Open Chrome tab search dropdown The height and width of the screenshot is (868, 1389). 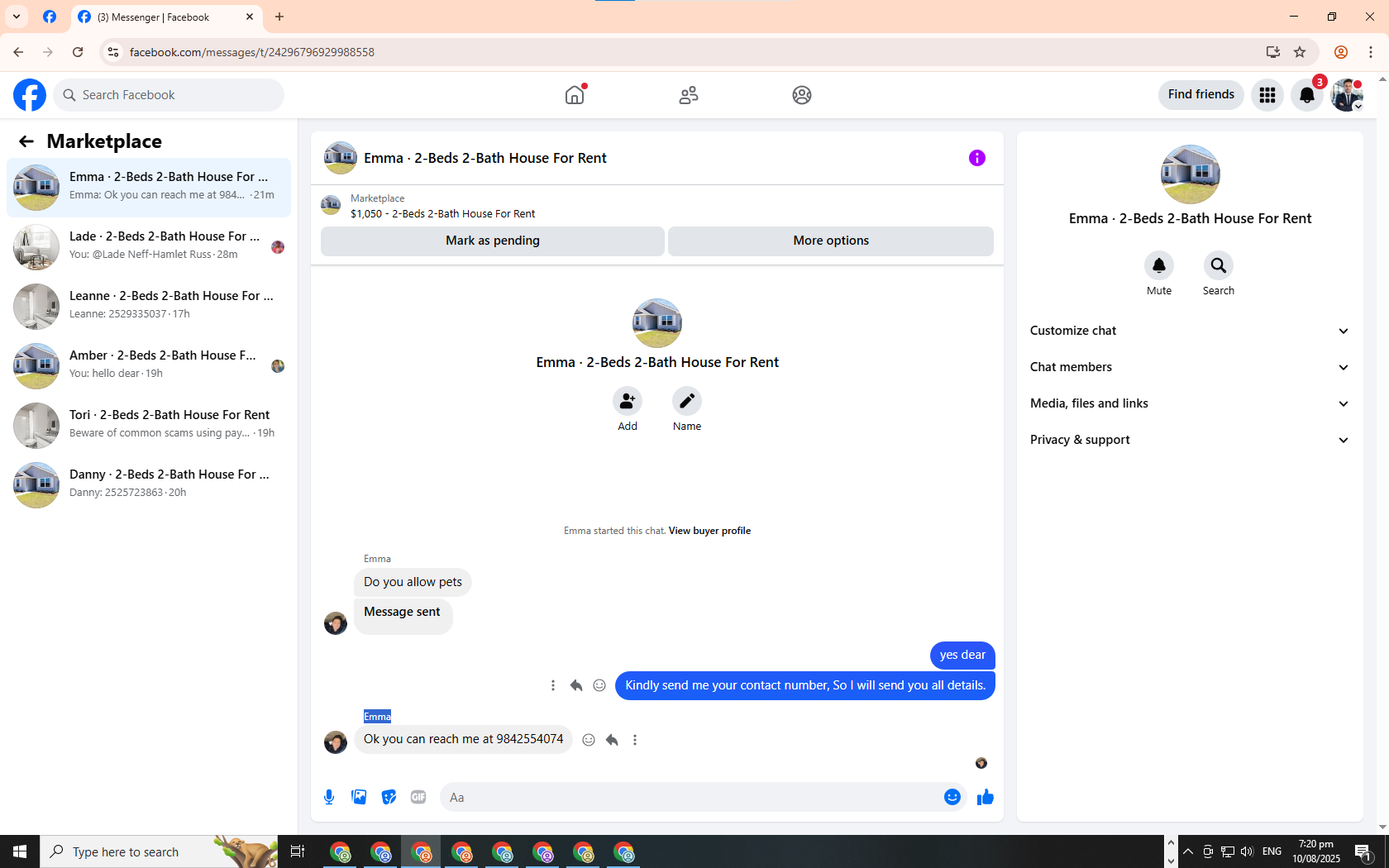pyautogui.click(x=17, y=17)
